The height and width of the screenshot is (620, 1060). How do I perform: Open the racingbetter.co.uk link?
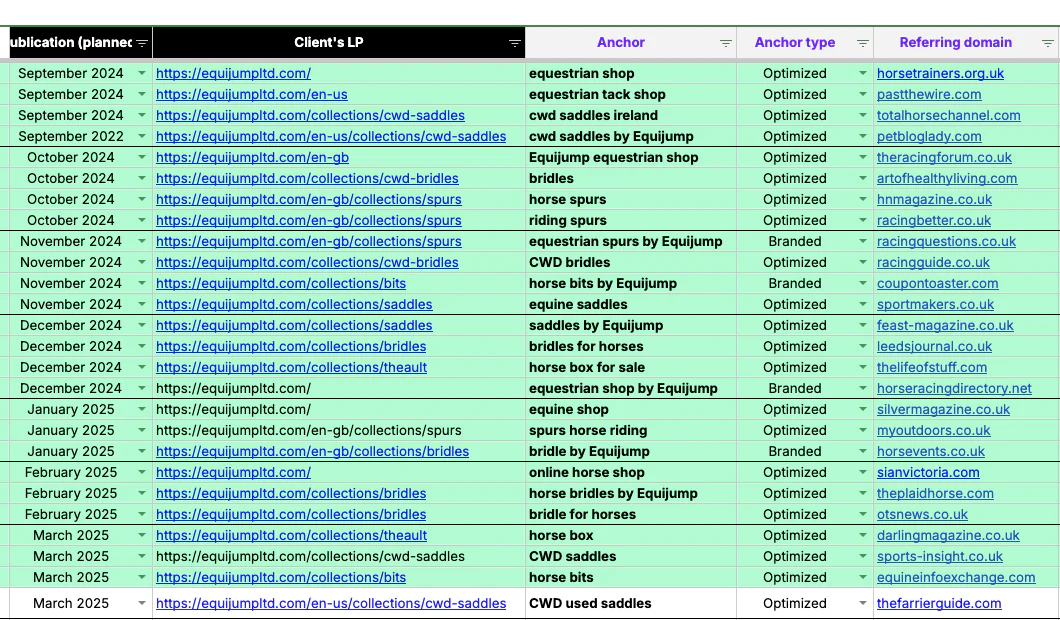click(934, 220)
